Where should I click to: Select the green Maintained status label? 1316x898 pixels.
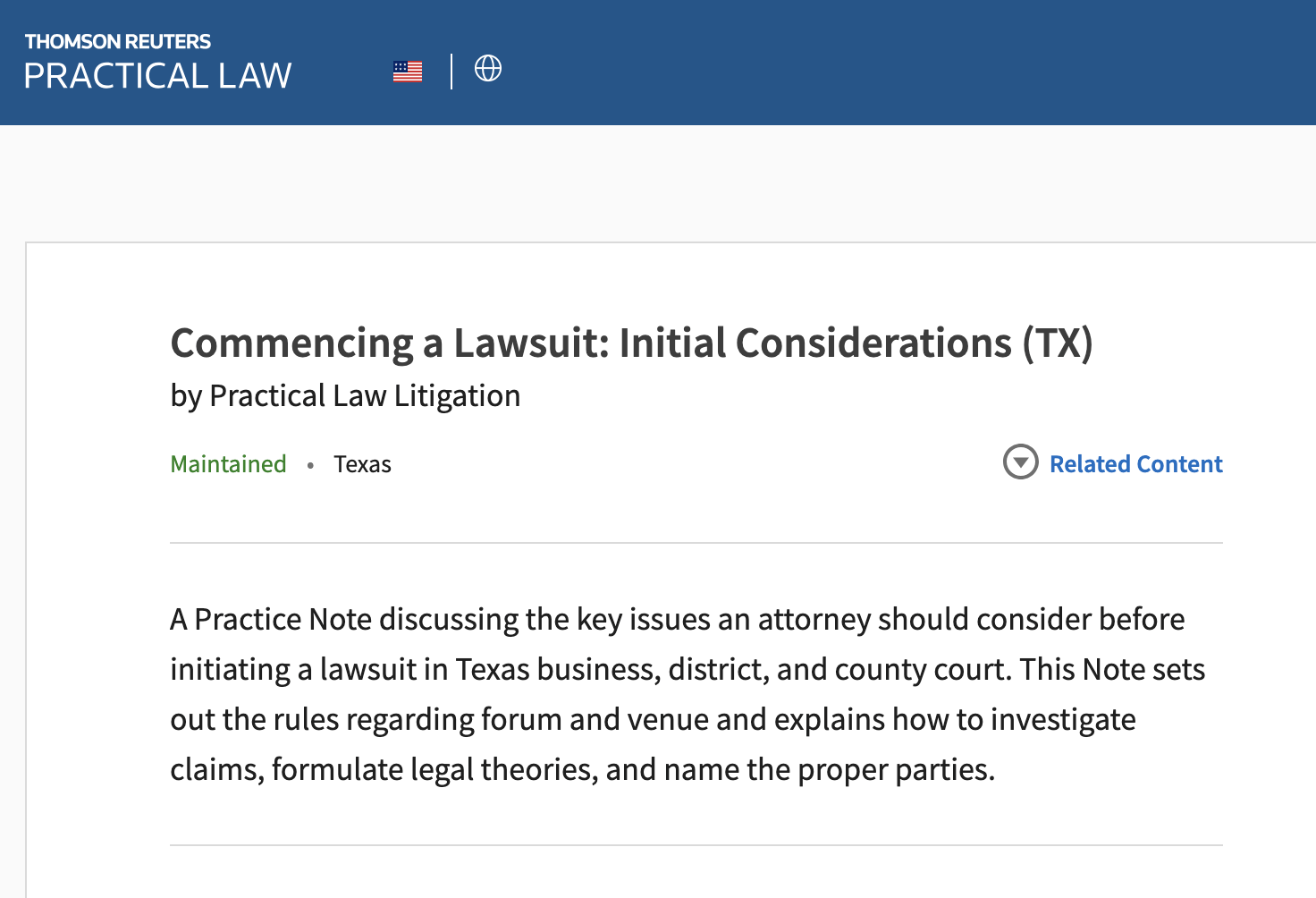(x=228, y=464)
